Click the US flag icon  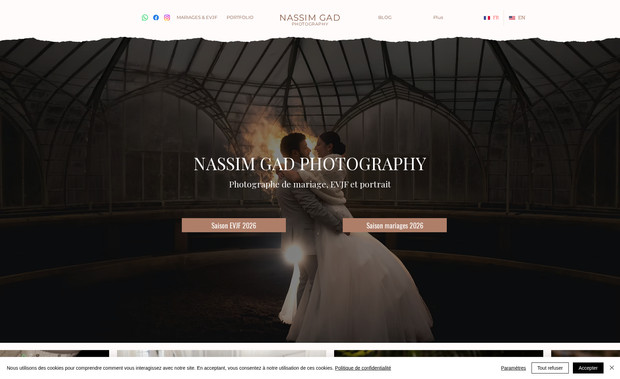(512, 18)
